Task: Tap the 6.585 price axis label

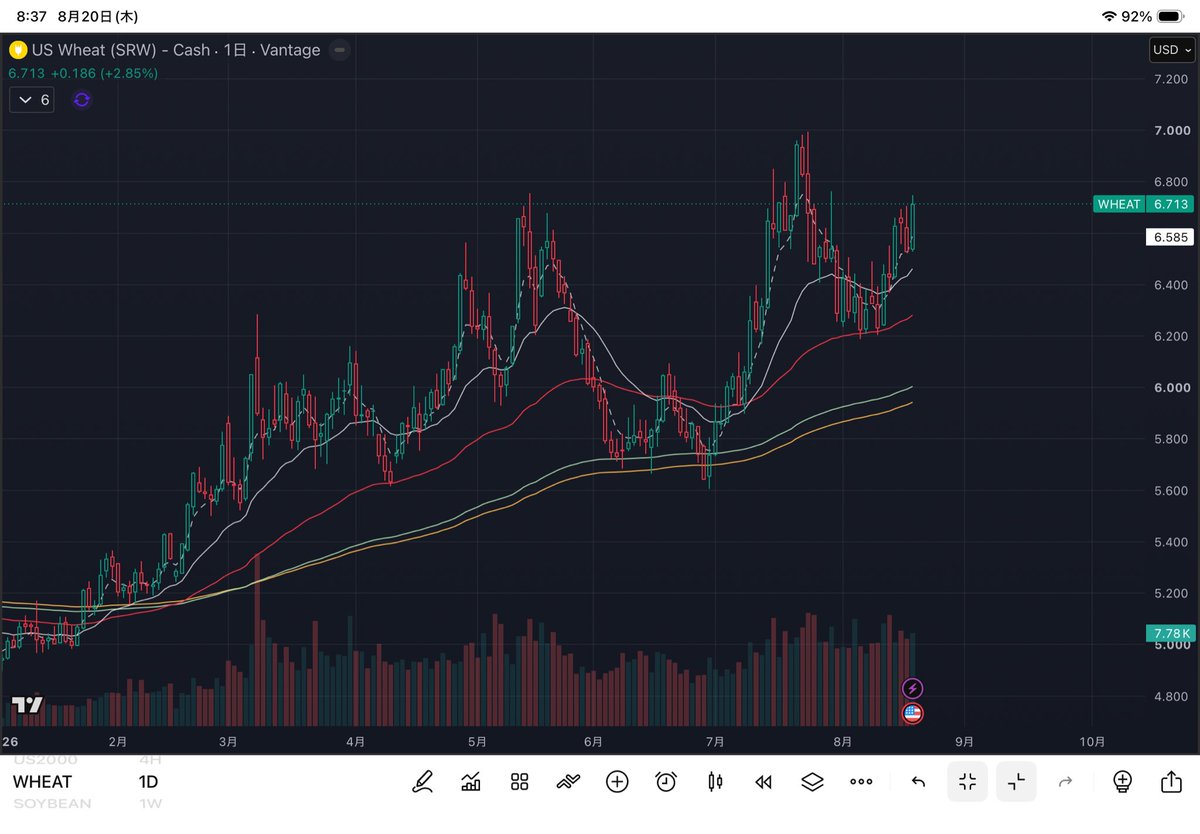Action: pyautogui.click(x=1170, y=238)
